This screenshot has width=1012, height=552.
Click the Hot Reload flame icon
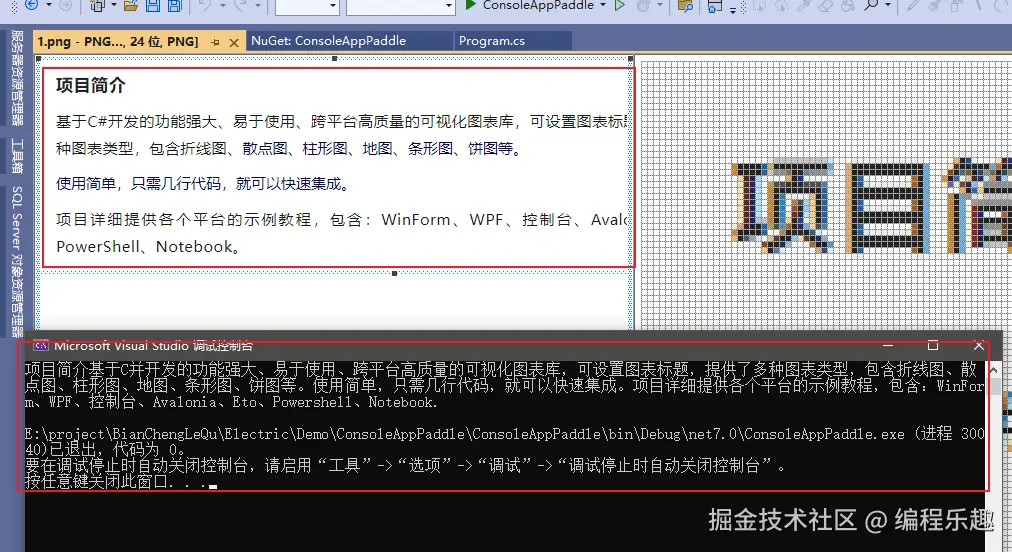click(643, 5)
